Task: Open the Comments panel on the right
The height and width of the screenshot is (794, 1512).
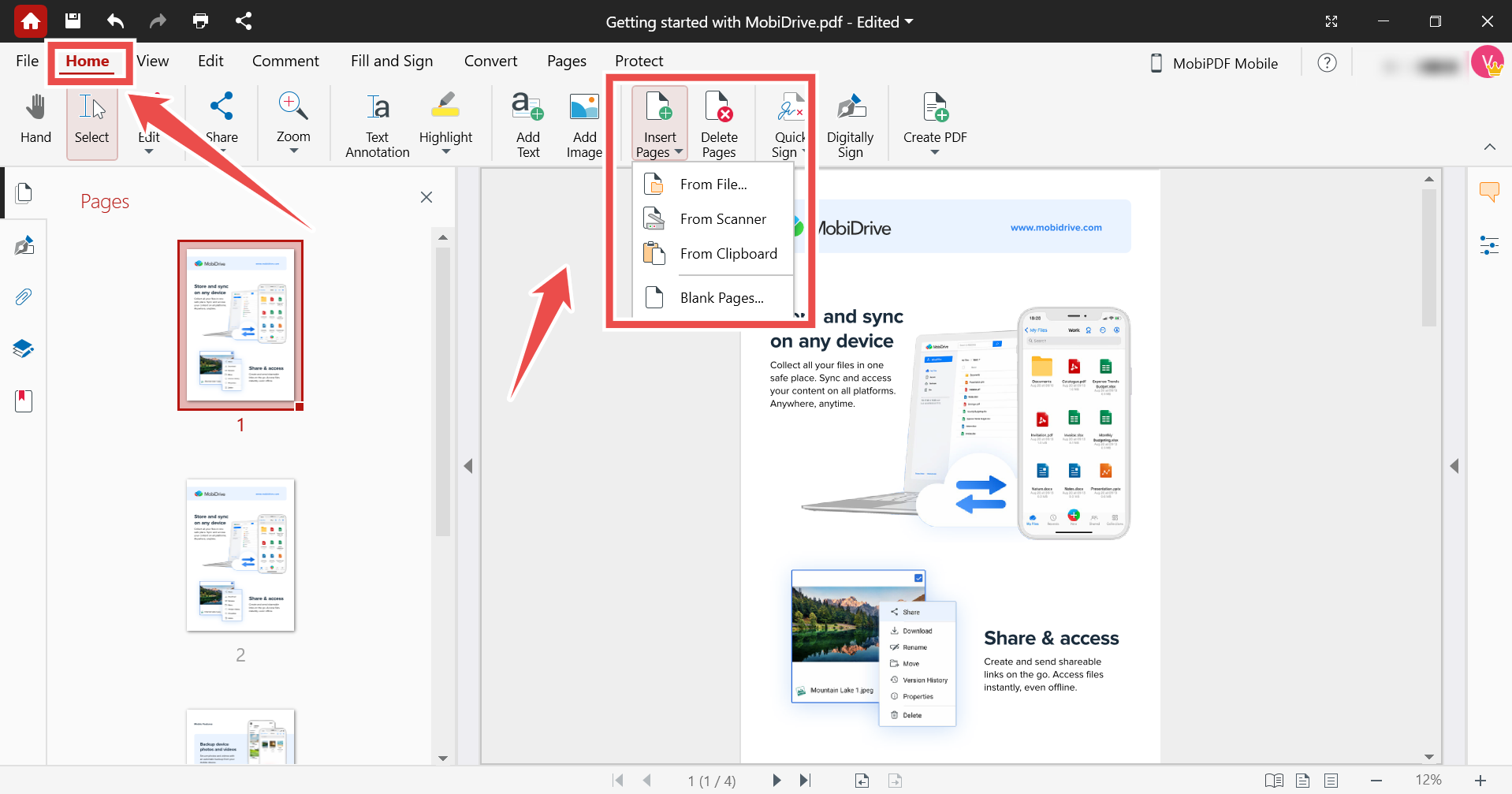Action: point(1490,192)
